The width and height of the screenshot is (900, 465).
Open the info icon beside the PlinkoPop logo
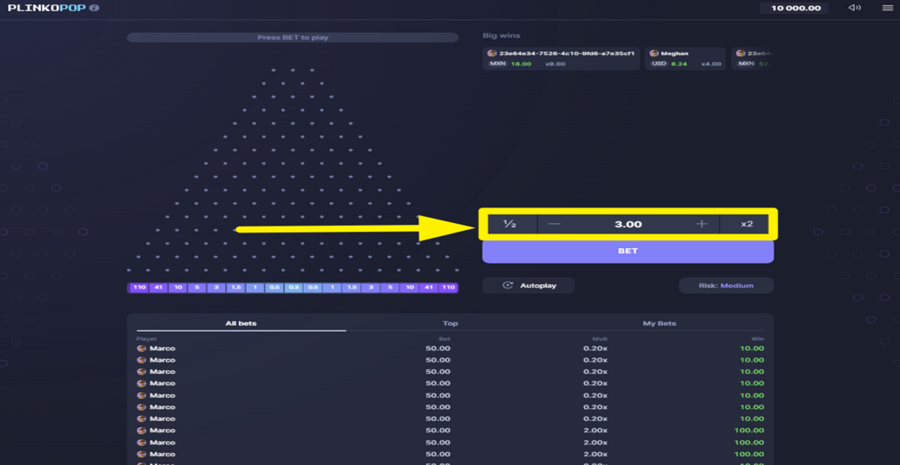click(x=94, y=8)
